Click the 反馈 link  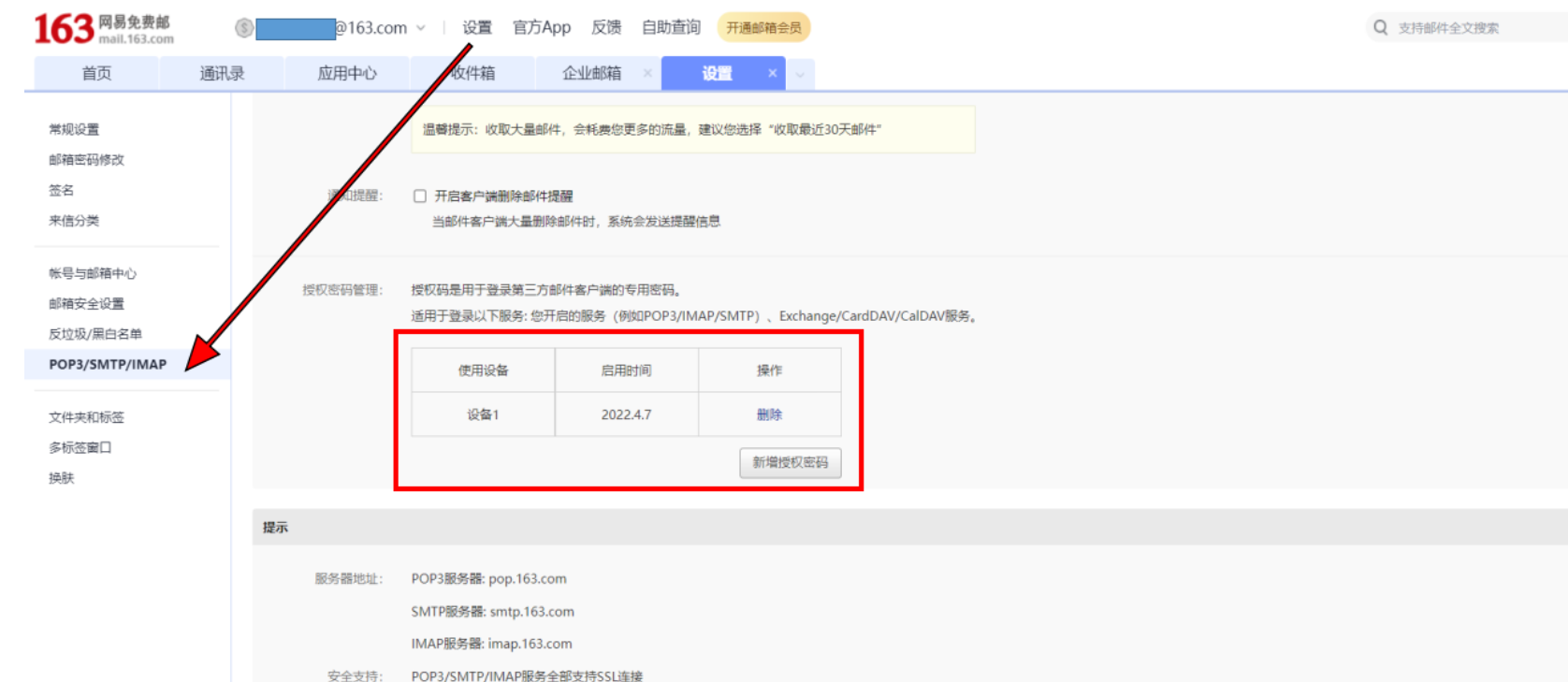tap(606, 28)
